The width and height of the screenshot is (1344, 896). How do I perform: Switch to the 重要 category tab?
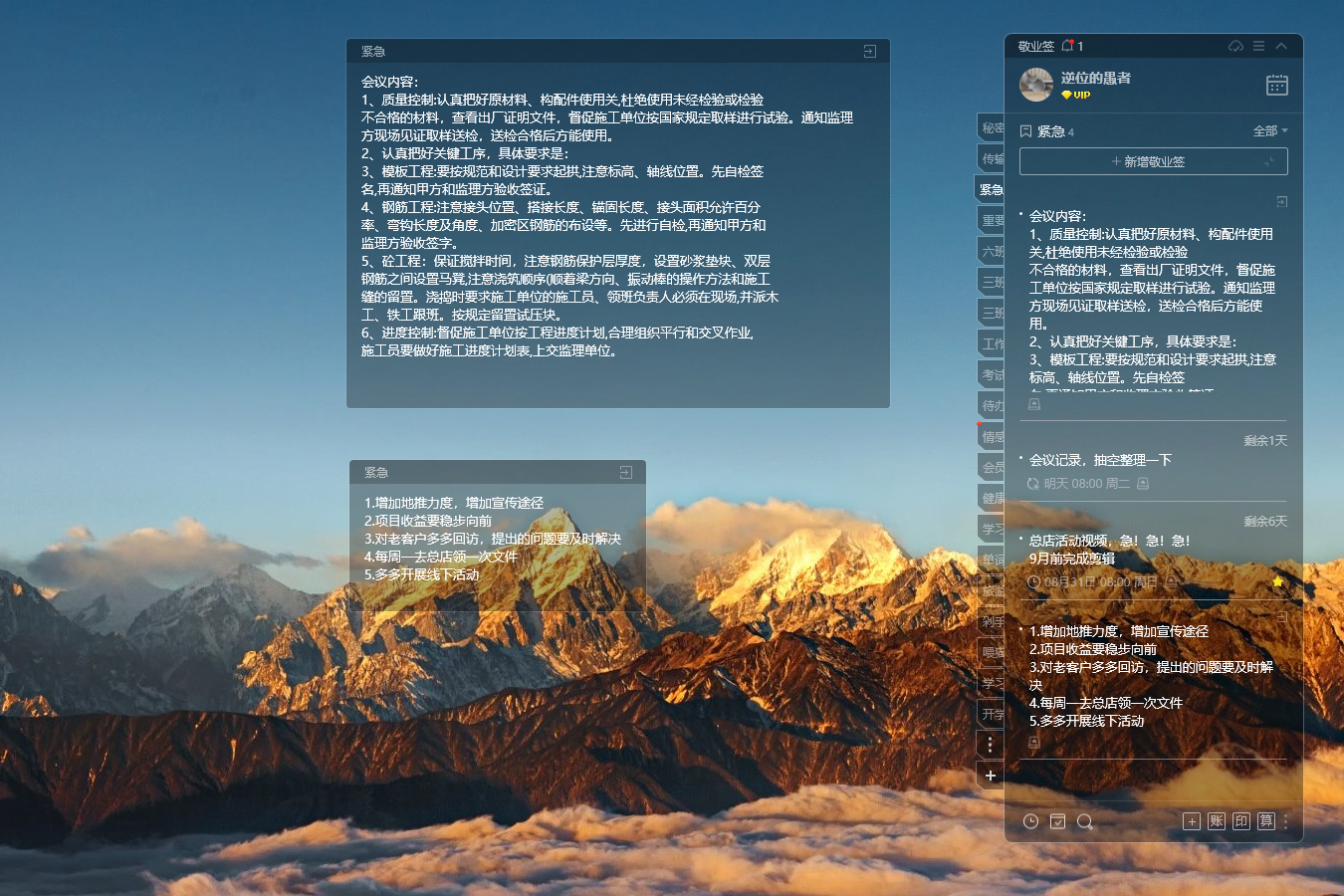[992, 220]
